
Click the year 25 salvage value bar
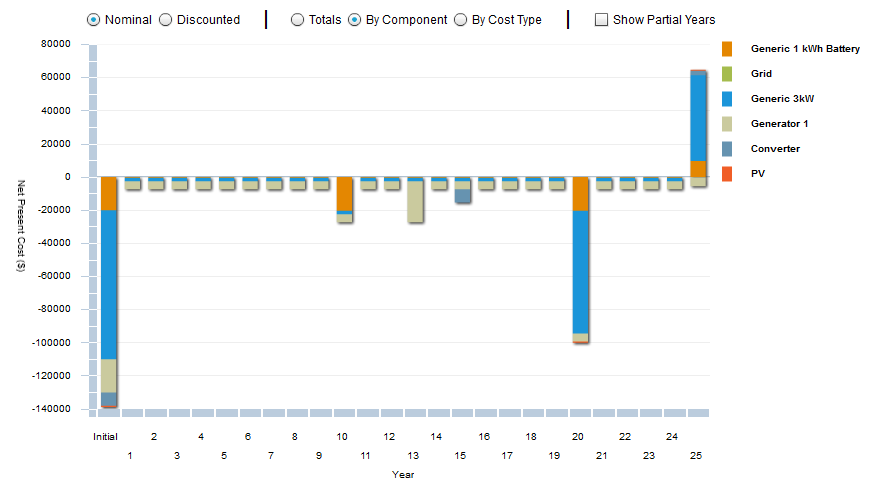pos(698,120)
